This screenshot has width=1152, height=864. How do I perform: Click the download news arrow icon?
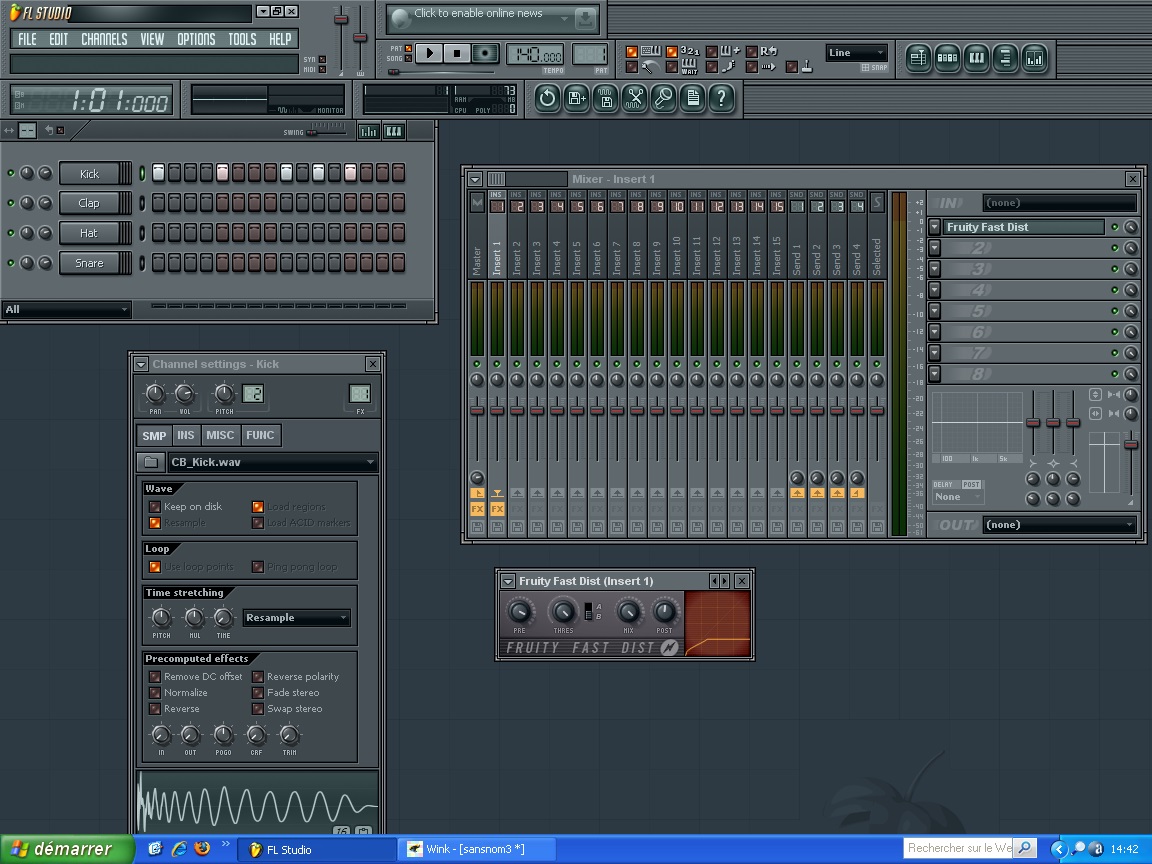point(586,19)
